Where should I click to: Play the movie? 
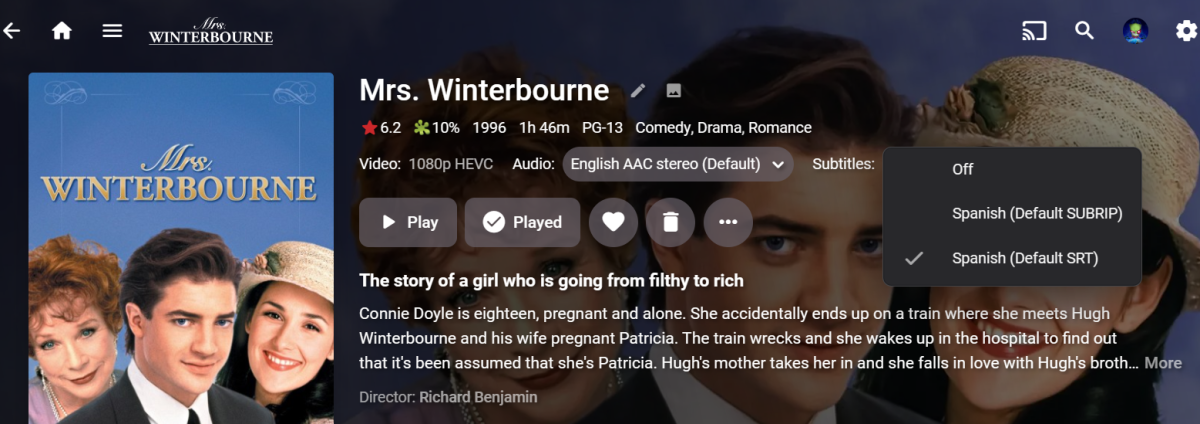point(408,222)
